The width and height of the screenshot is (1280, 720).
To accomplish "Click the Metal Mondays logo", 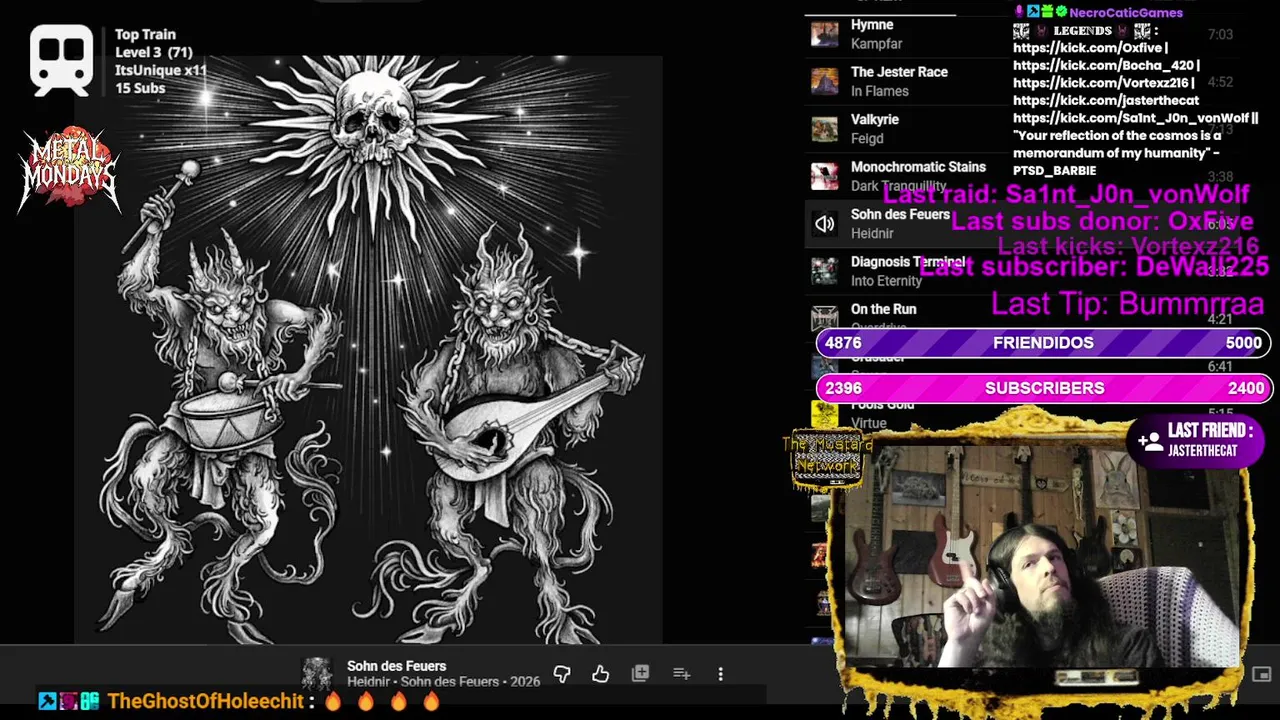I will (x=69, y=169).
